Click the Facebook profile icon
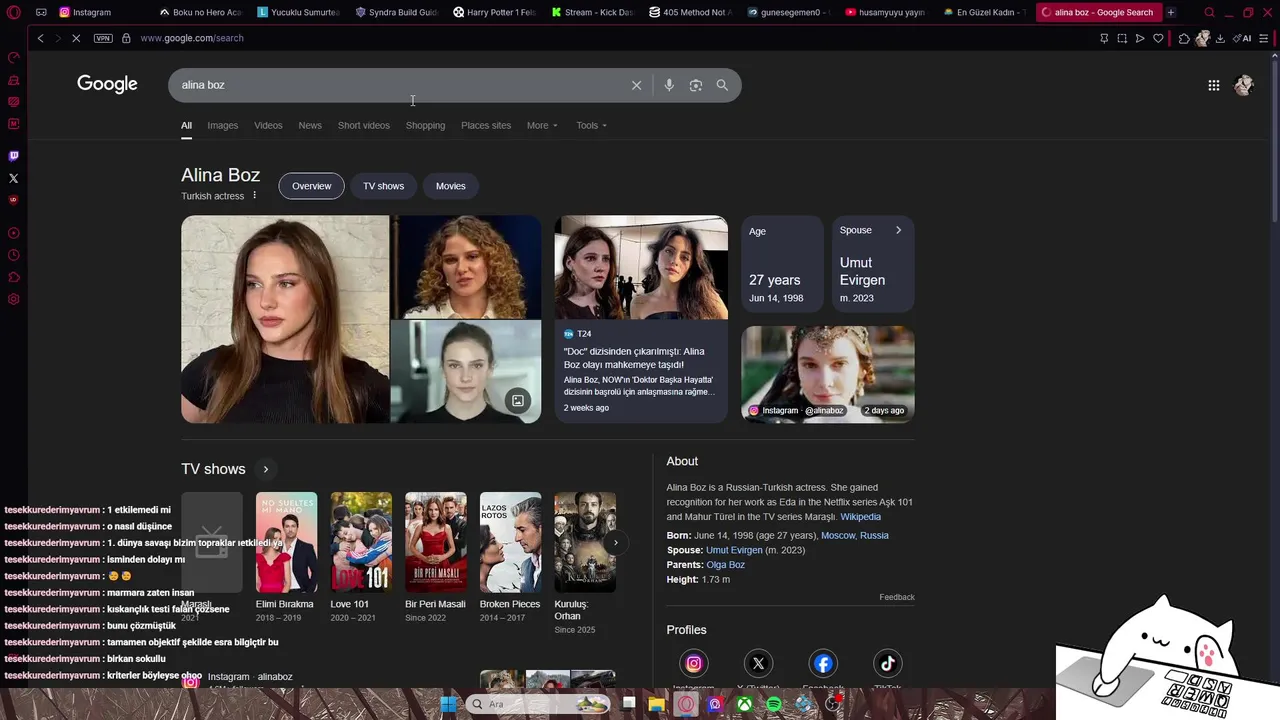 coord(823,663)
